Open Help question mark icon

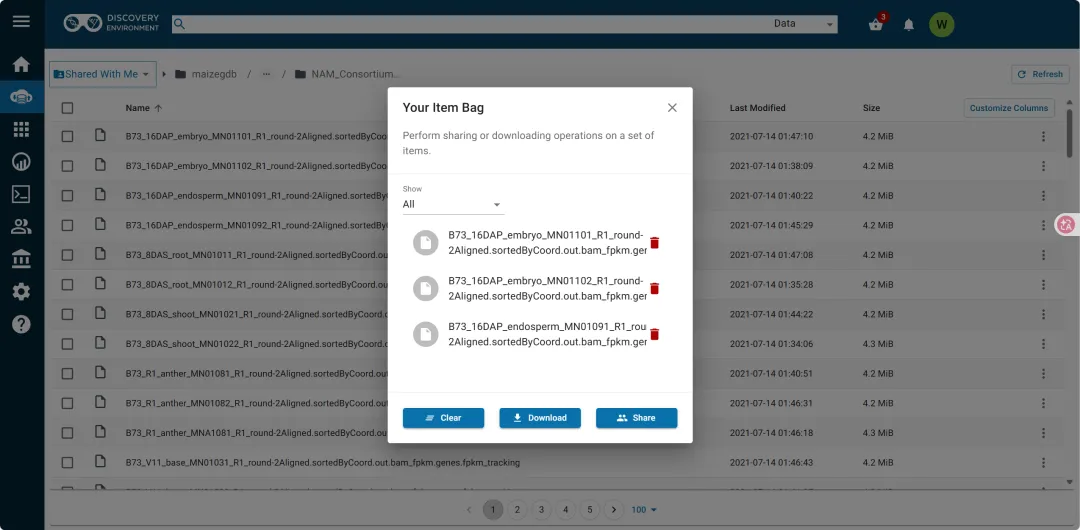pos(21,324)
